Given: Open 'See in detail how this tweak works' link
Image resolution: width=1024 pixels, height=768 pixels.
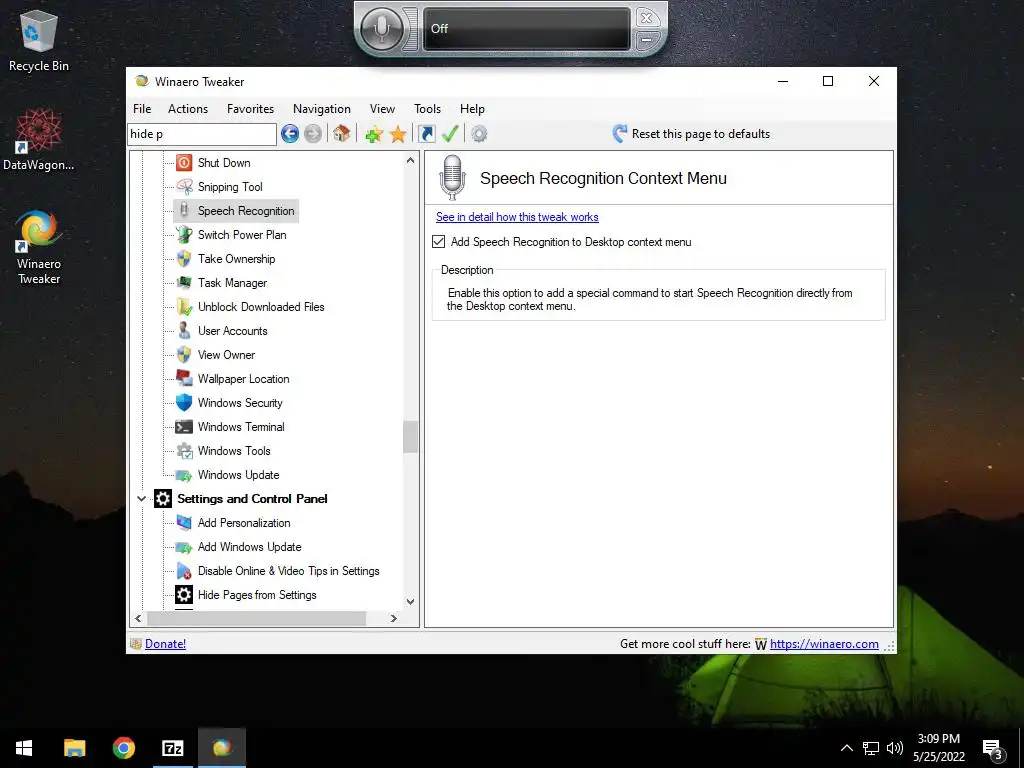Looking at the screenshot, I should tap(517, 217).
